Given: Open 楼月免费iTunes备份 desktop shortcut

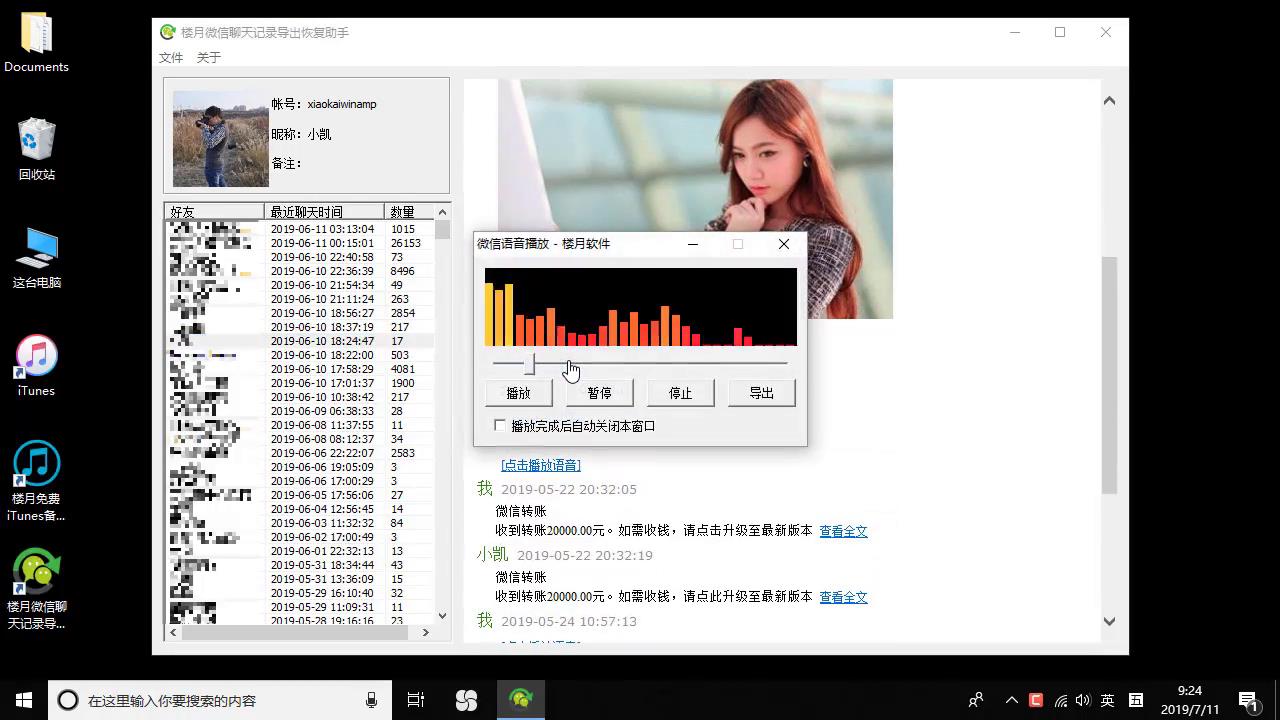Looking at the screenshot, I should point(36,481).
